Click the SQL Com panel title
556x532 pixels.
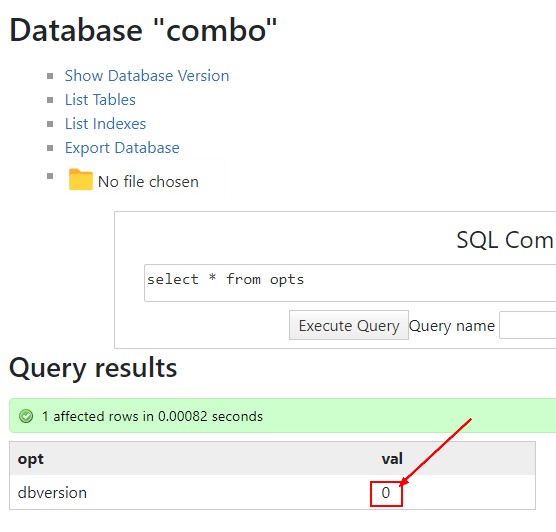click(506, 240)
